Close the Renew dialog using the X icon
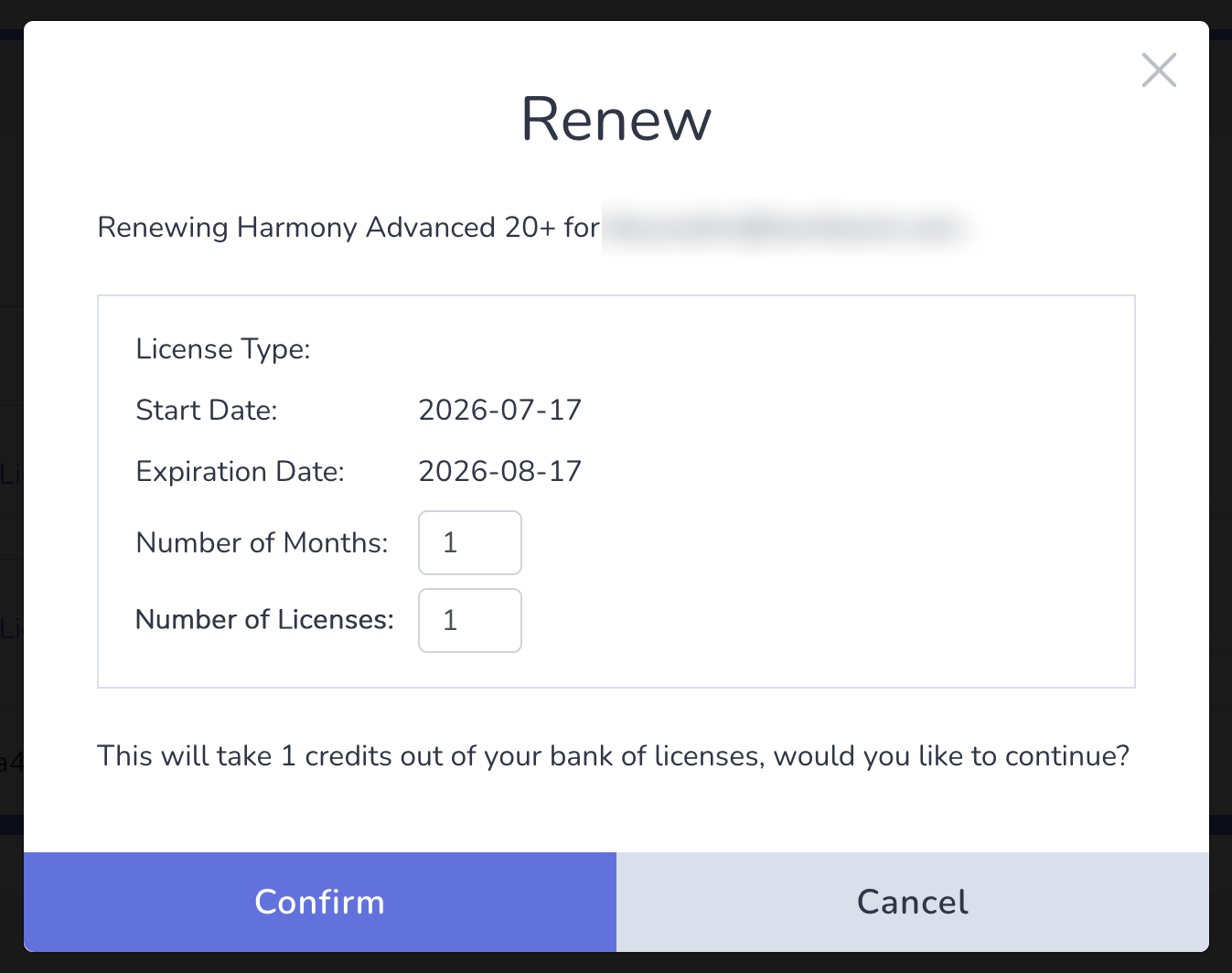This screenshot has height=973, width=1232. tap(1159, 70)
